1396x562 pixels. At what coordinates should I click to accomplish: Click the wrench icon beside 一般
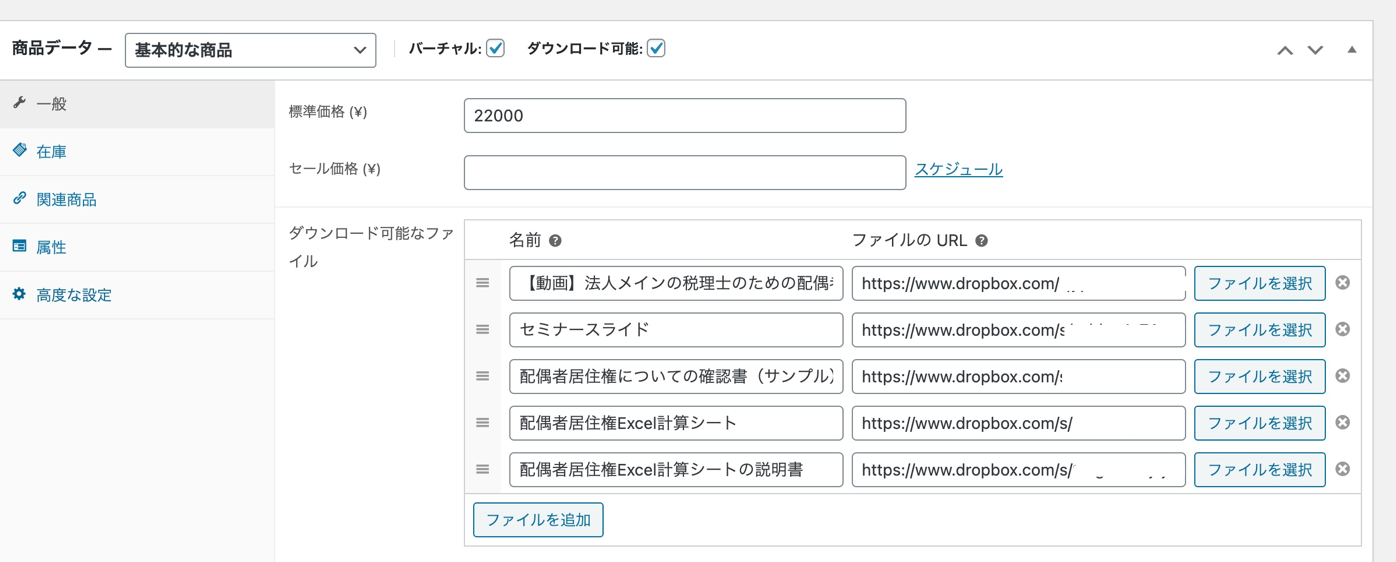19,103
